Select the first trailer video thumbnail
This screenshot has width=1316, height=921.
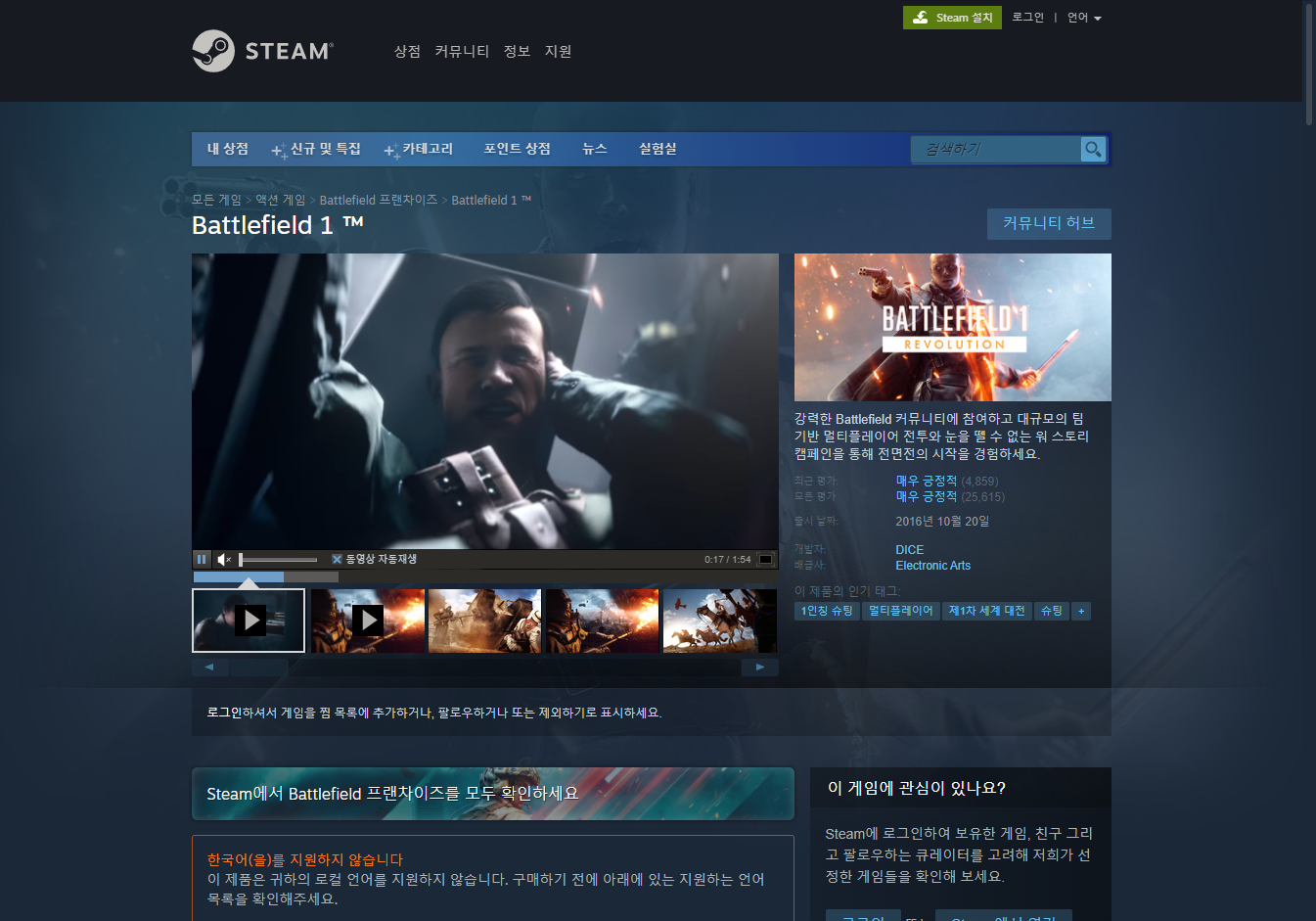pyautogui.click(x=249, y=620)
